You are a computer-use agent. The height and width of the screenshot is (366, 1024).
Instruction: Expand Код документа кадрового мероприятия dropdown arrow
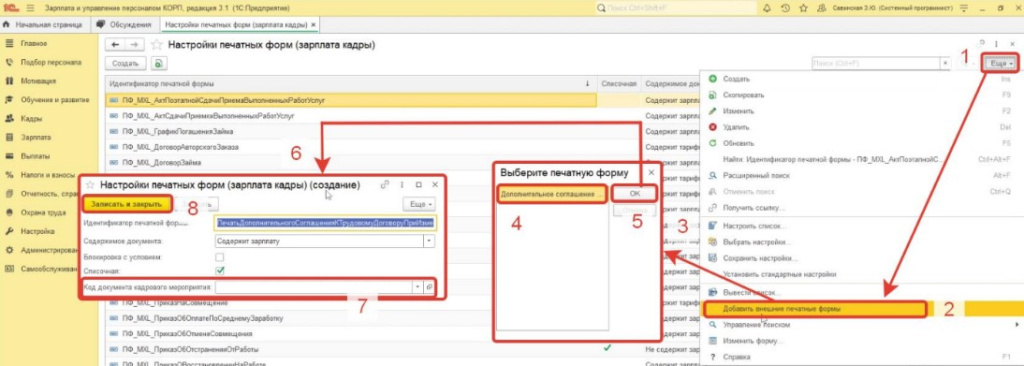(x=417, y=287)
